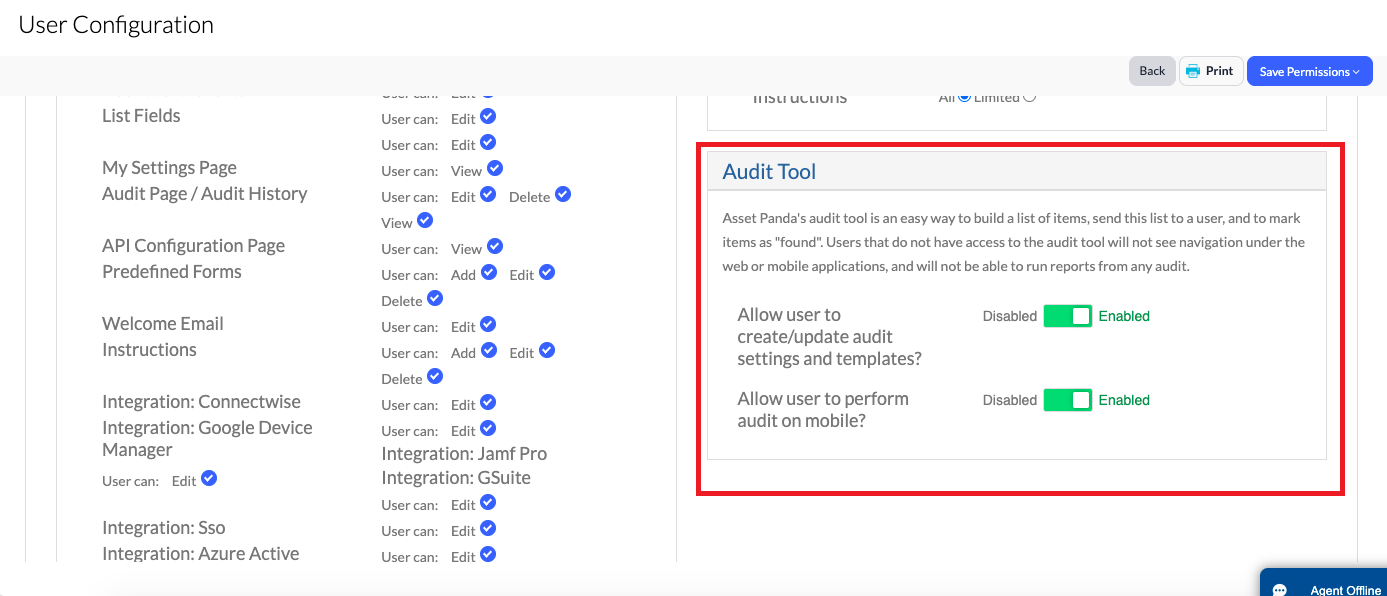
Task: Click the List Fields label
Action: tap(141, 116)
